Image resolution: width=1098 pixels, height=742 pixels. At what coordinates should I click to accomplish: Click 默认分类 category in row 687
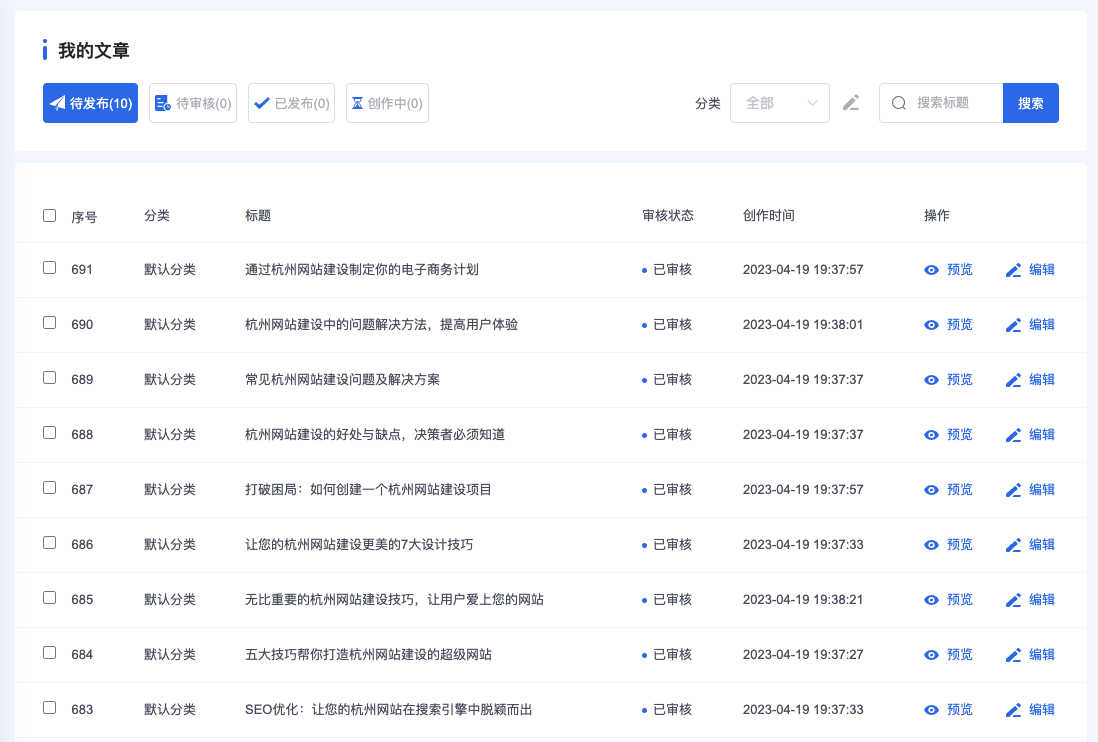[170, 489]
